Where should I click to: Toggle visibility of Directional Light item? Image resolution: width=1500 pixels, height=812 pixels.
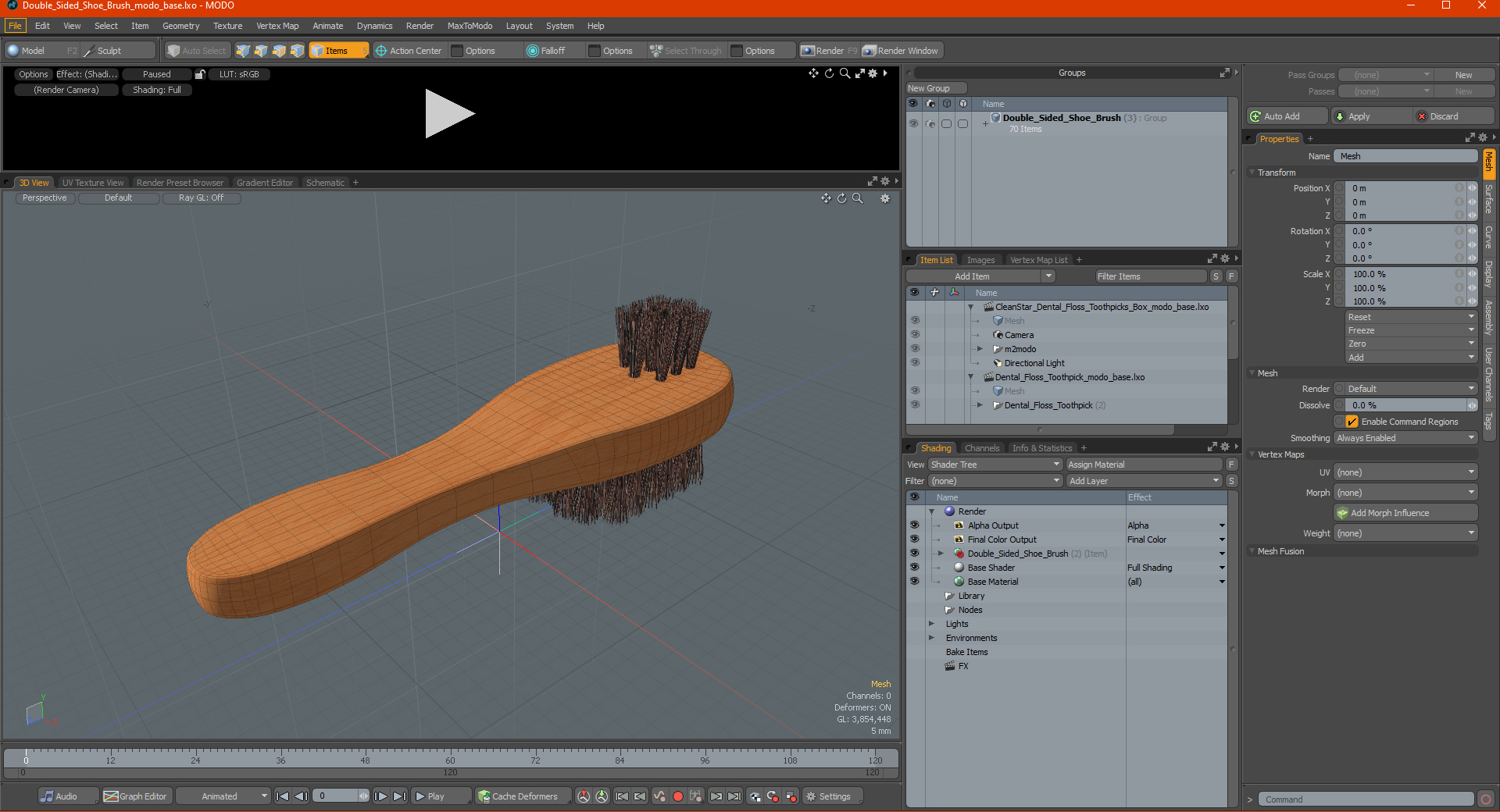914,363
